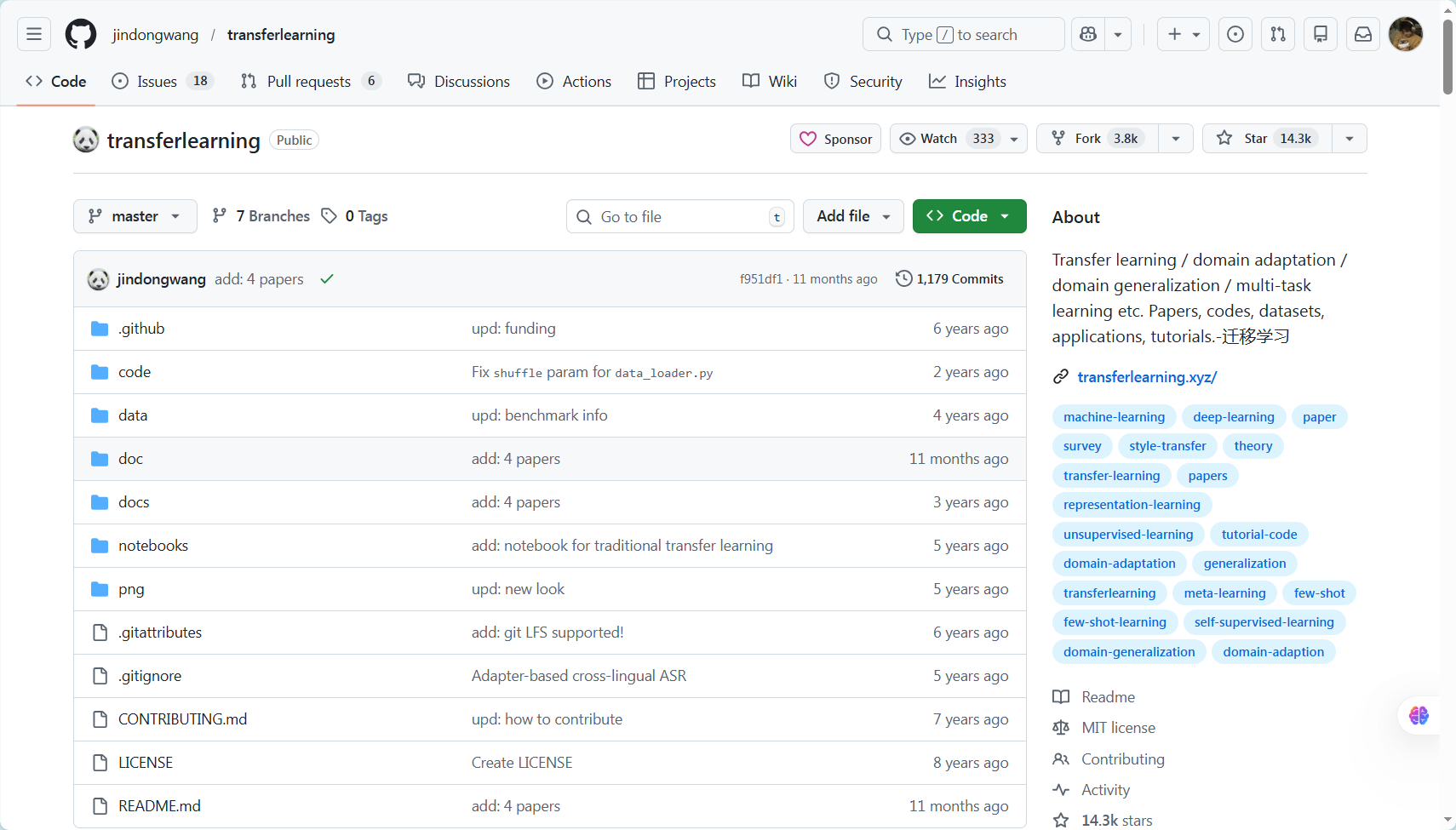View the 7 Branches list
The height and width of the screenshot is (830, 1456).
point(261,216)
